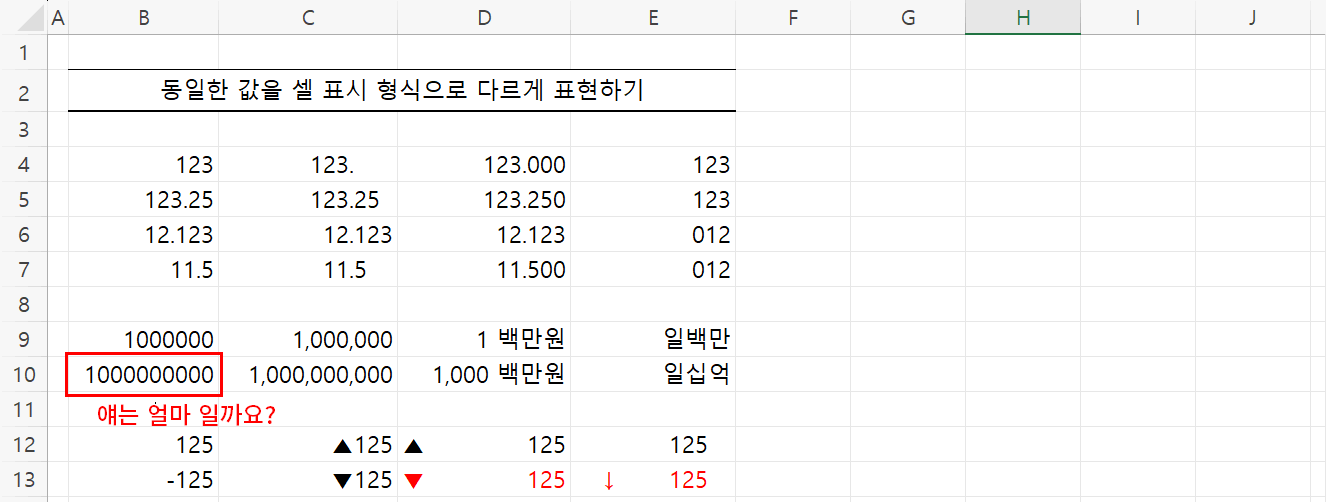Select cell B5 showing 123.25
Viewport: 1326px width, 502px height.
(x=144, y=200)
